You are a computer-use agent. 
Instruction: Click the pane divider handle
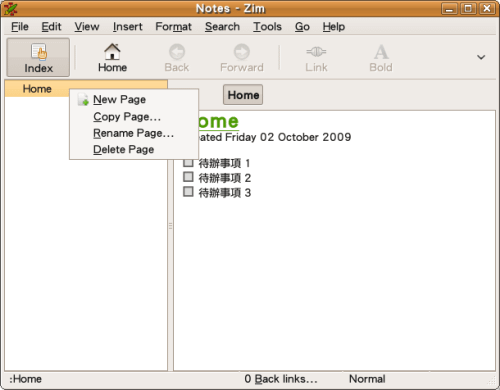170,226
